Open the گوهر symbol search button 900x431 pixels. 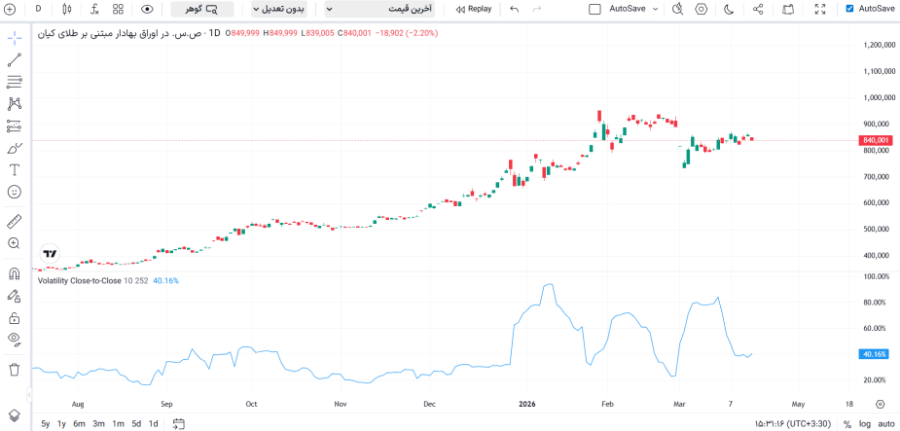(202, 9)
